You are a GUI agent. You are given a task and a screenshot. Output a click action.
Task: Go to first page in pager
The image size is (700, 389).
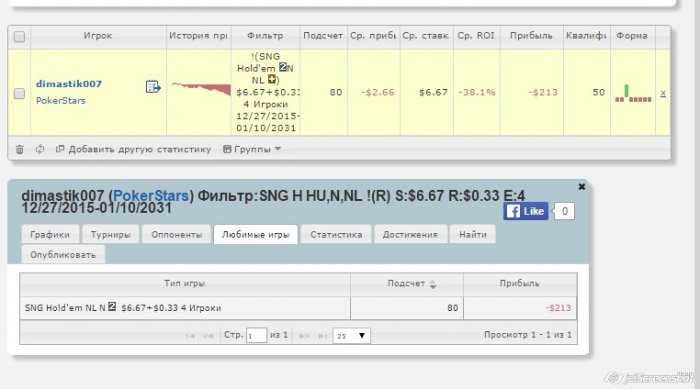pos(190,336)
